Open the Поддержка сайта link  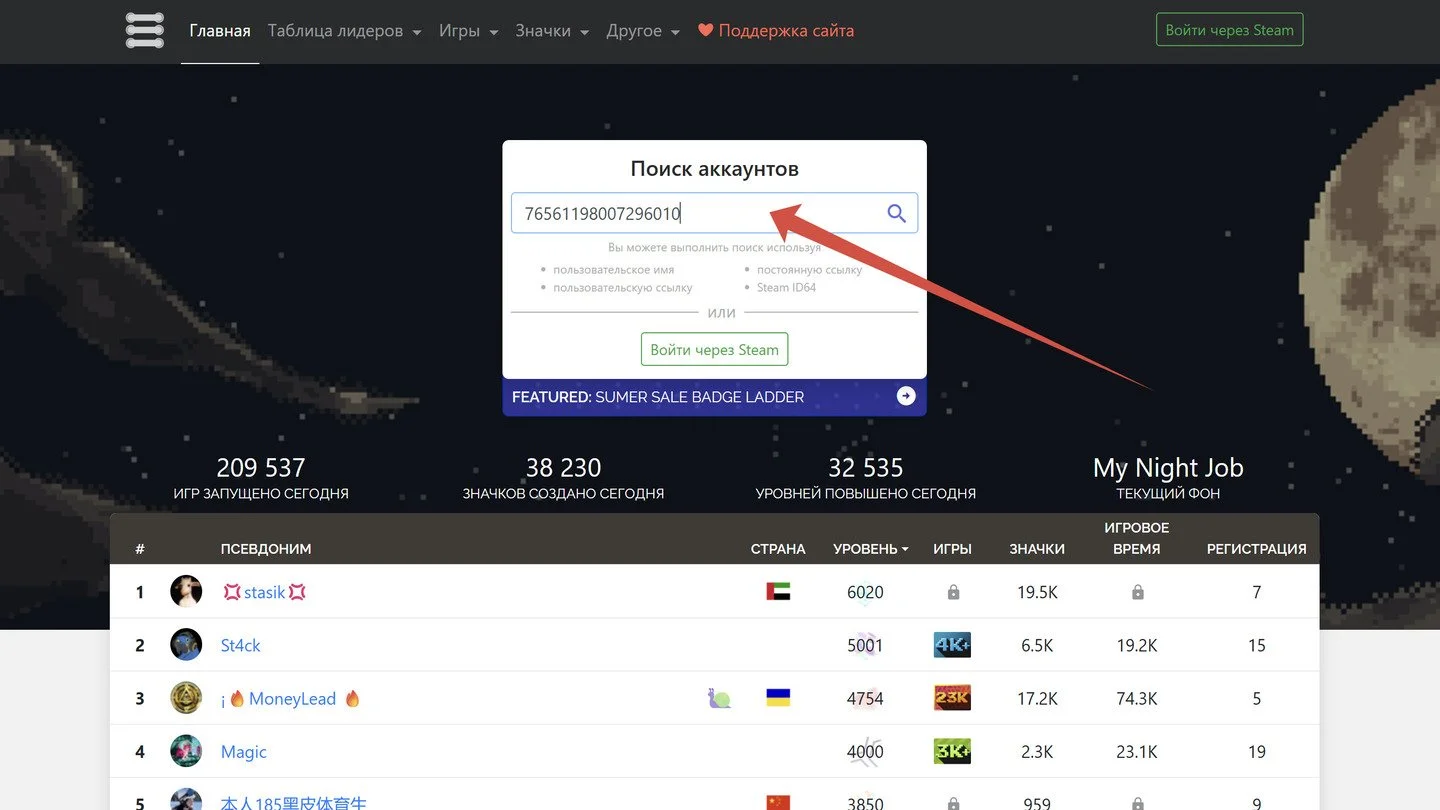coord(776,31)
